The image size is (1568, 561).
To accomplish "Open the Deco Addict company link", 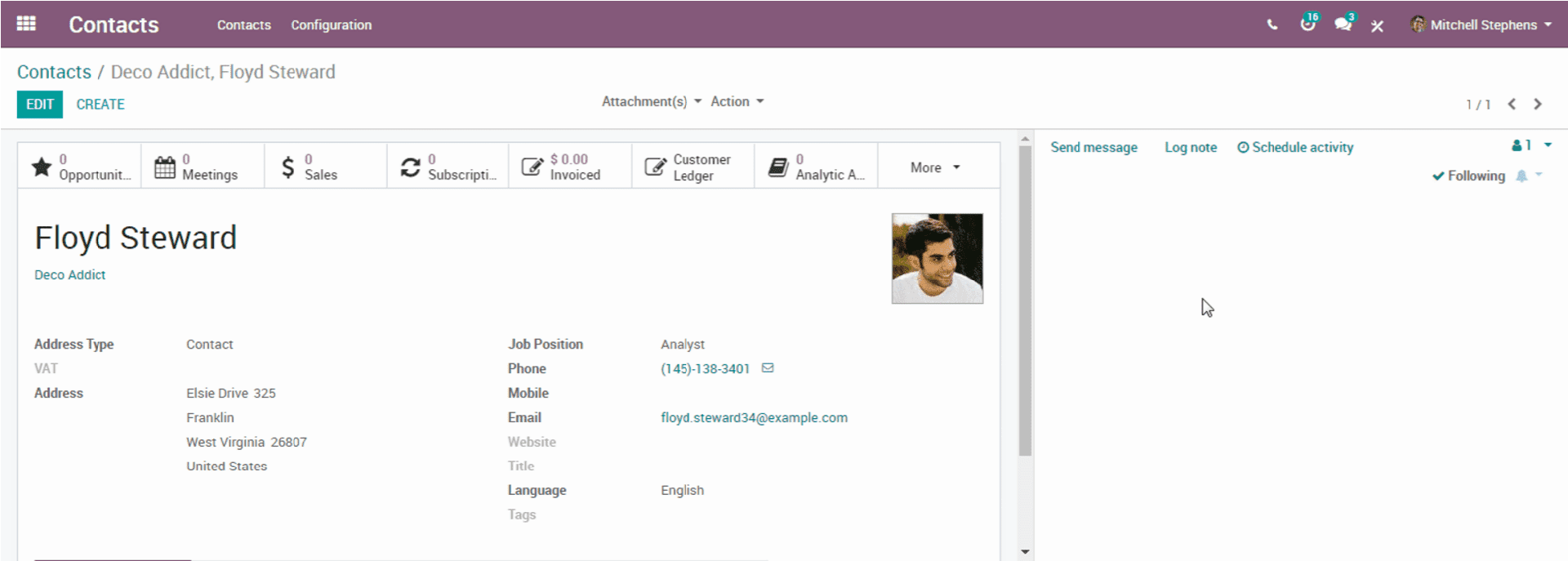I will [69, 275].
